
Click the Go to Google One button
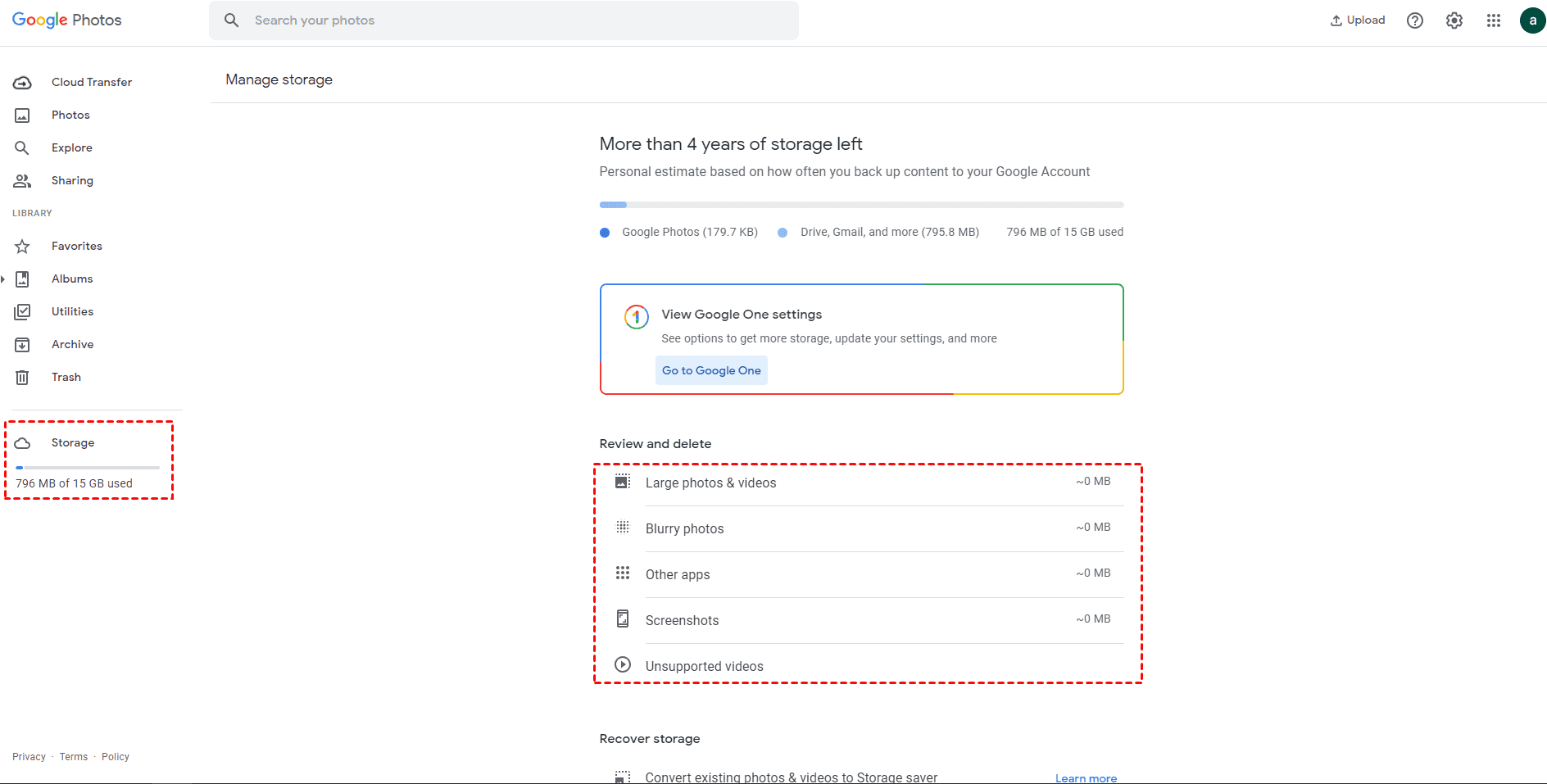(711, 370)
